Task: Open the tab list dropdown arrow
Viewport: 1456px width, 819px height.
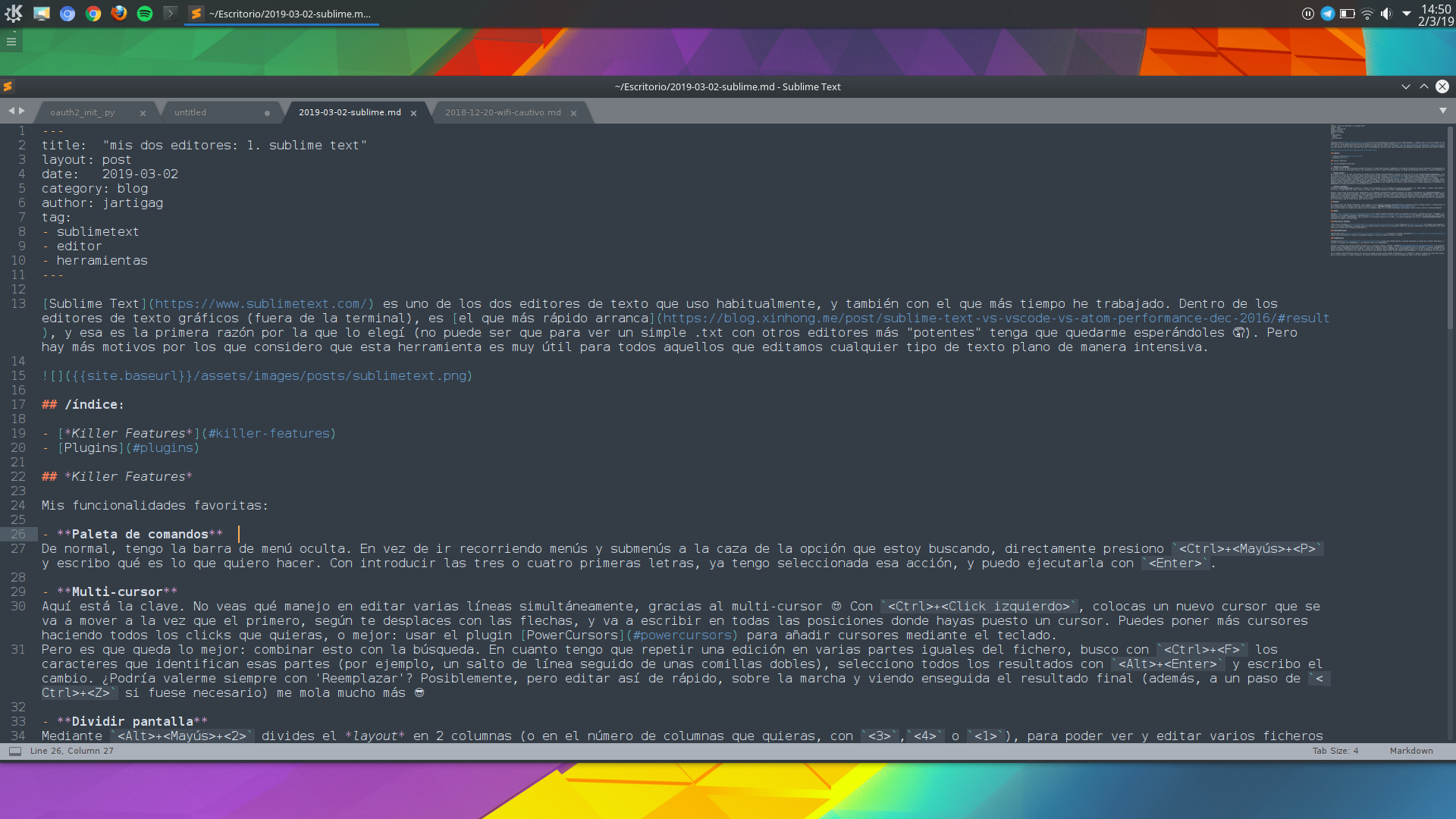Action: (1443, 111)
